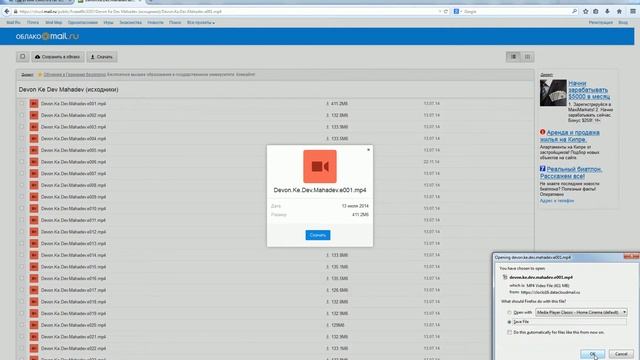Click the reload icon in address bar
The image size is (640, 360).
click(446, 11)
